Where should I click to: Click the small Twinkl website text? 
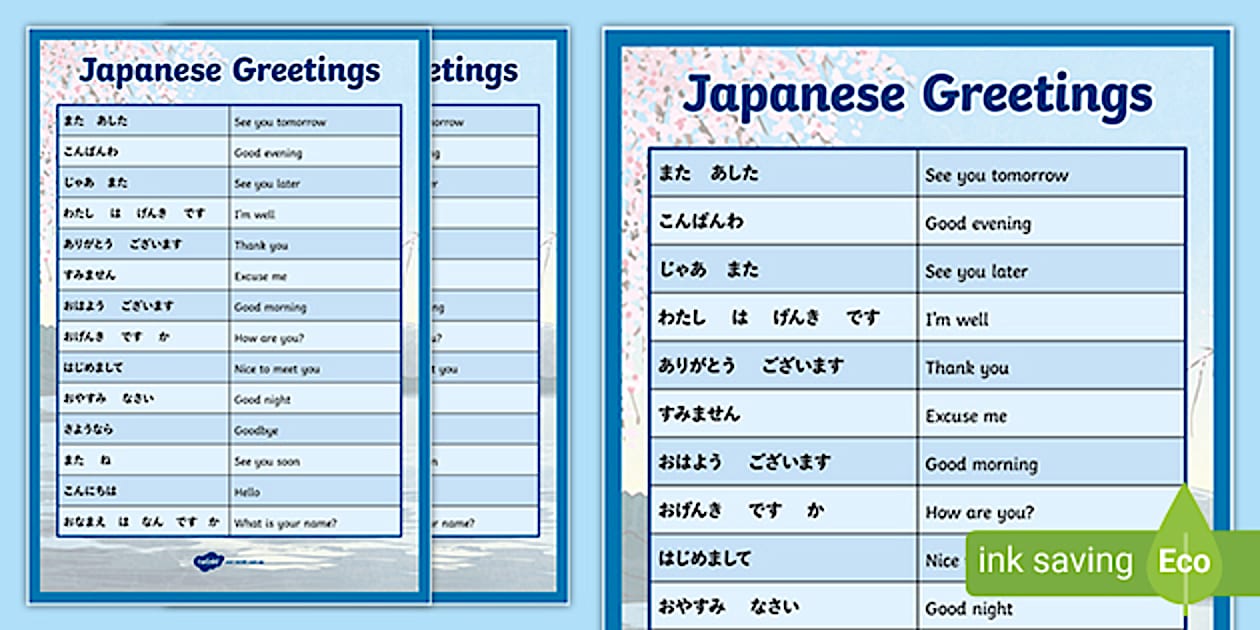coord(245,563)
